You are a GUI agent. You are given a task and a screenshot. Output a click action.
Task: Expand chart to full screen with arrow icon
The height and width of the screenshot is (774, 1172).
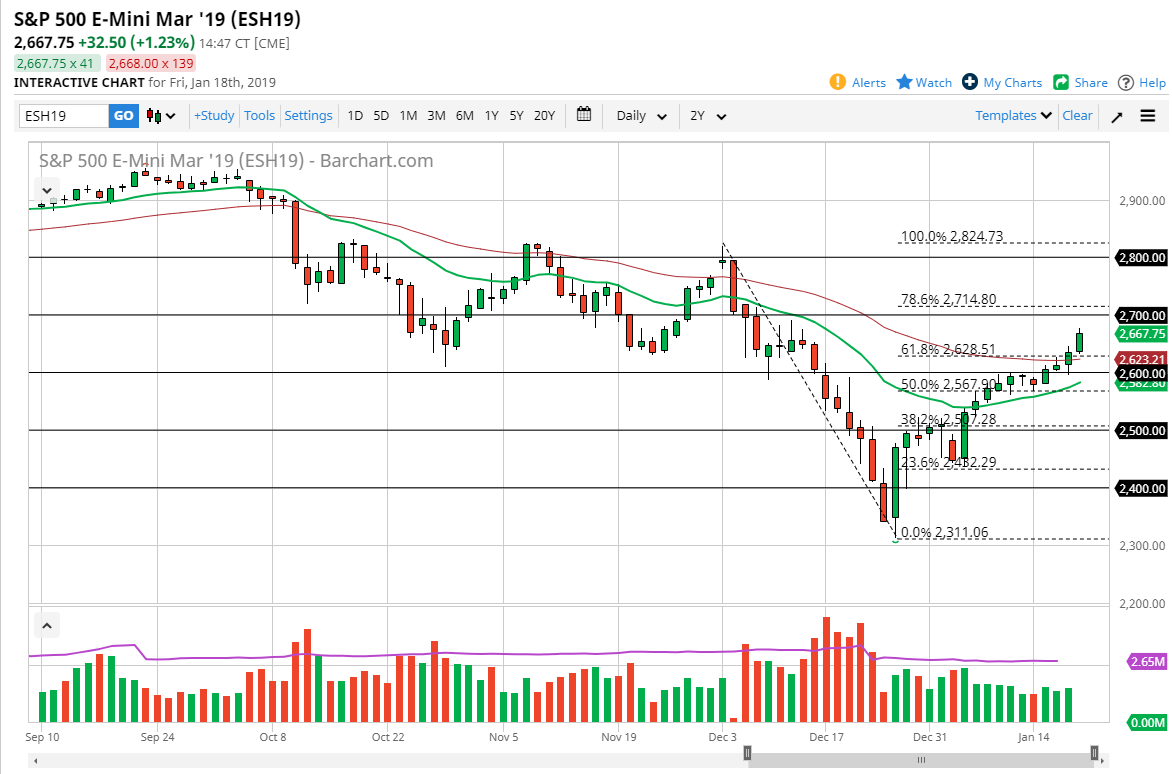pos(1117,116)
